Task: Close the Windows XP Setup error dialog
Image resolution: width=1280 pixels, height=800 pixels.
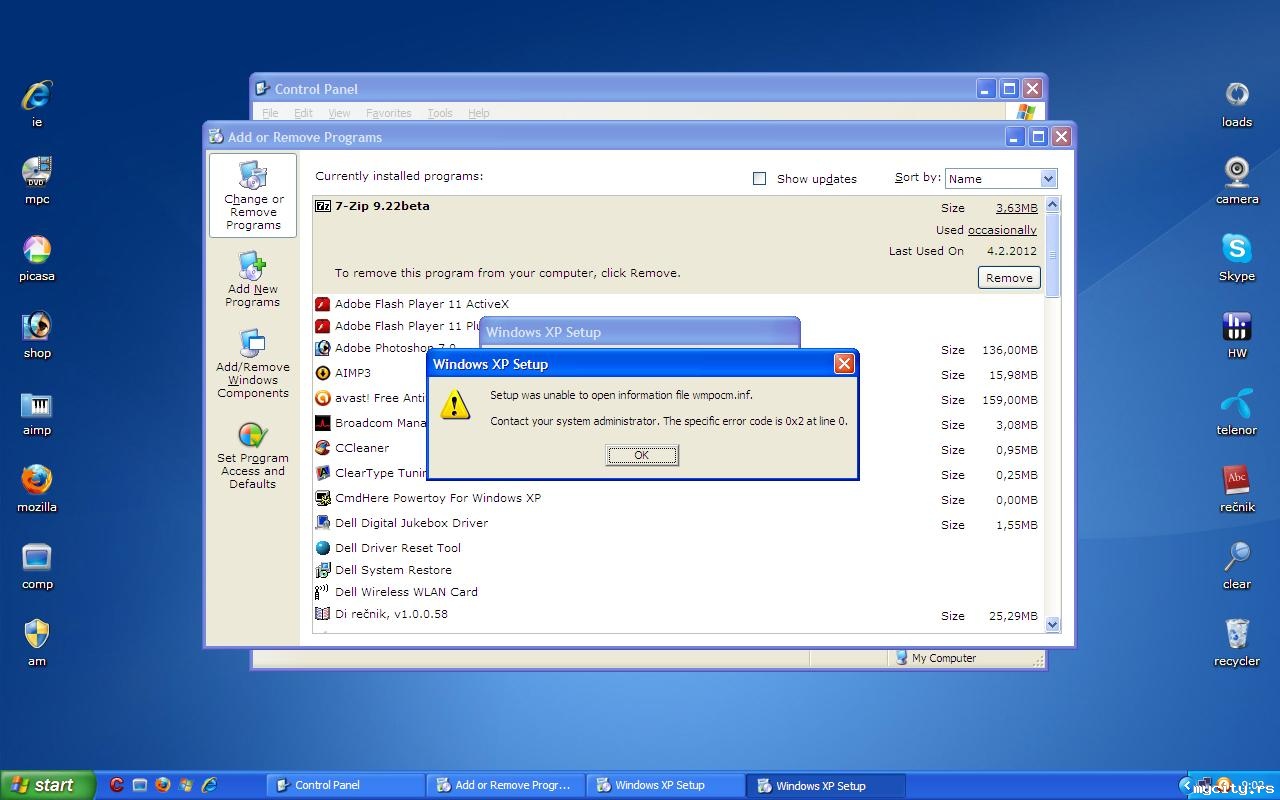Action: point(844,364)
